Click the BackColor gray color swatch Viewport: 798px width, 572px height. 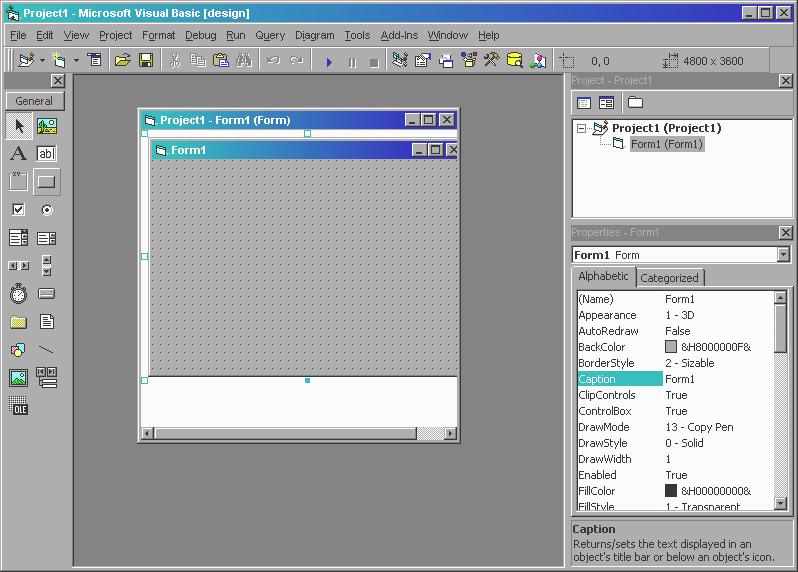point(671,347)
